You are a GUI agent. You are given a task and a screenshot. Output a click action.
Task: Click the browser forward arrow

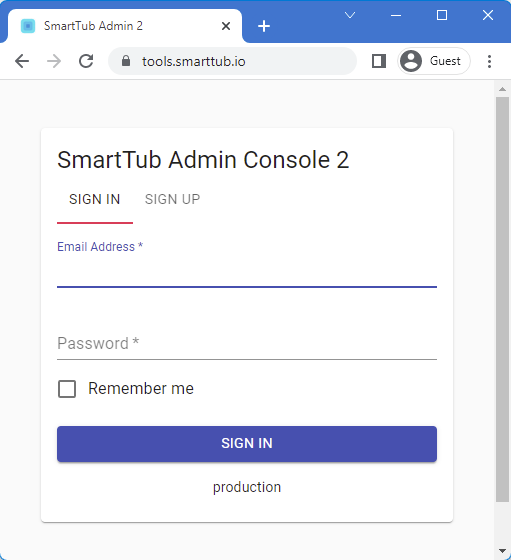coord(54,61)
